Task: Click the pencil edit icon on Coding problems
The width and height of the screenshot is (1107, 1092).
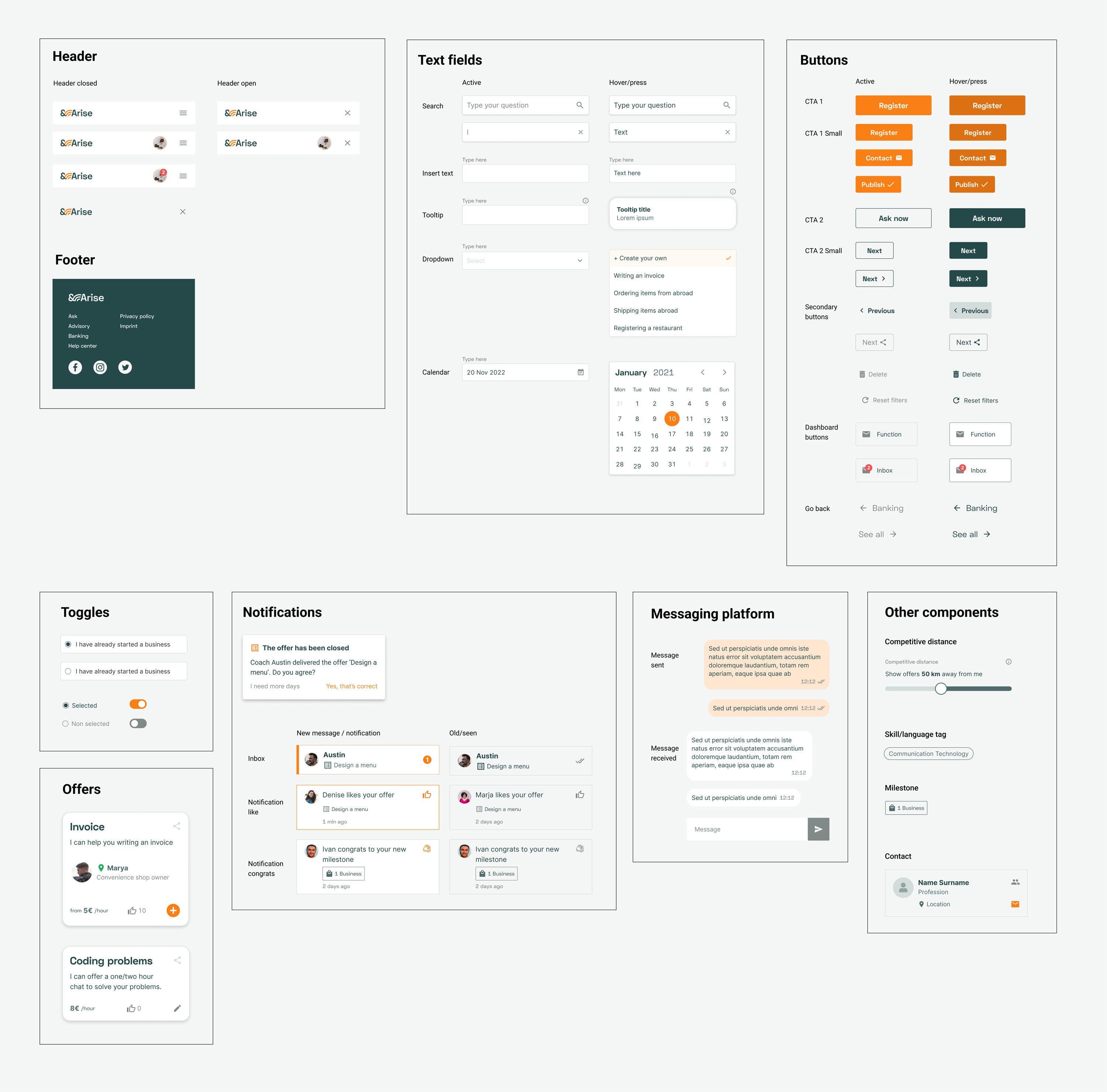Action: tap(177, 1008)
